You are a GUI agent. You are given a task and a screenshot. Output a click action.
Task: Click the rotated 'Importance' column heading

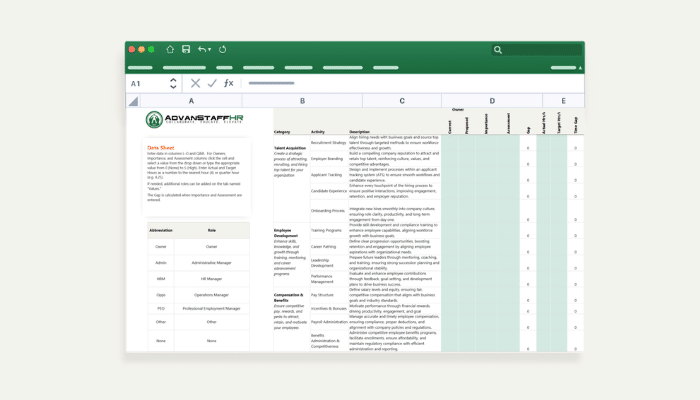pos(486,124)
